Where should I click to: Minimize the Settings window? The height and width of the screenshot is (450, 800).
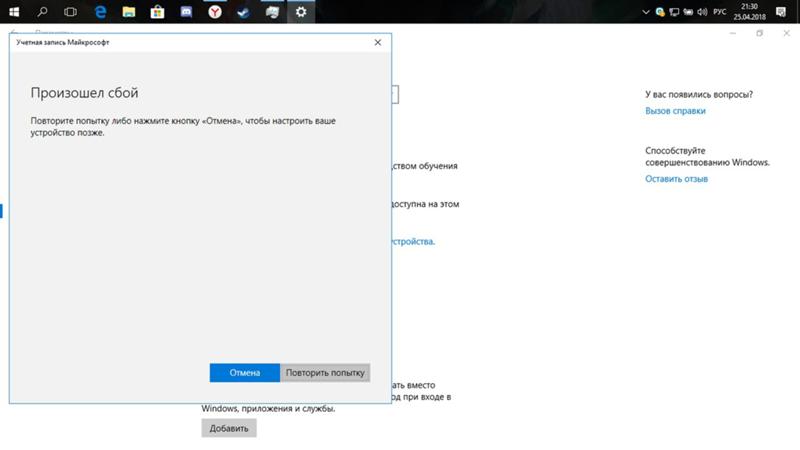[x=733, y=33]
